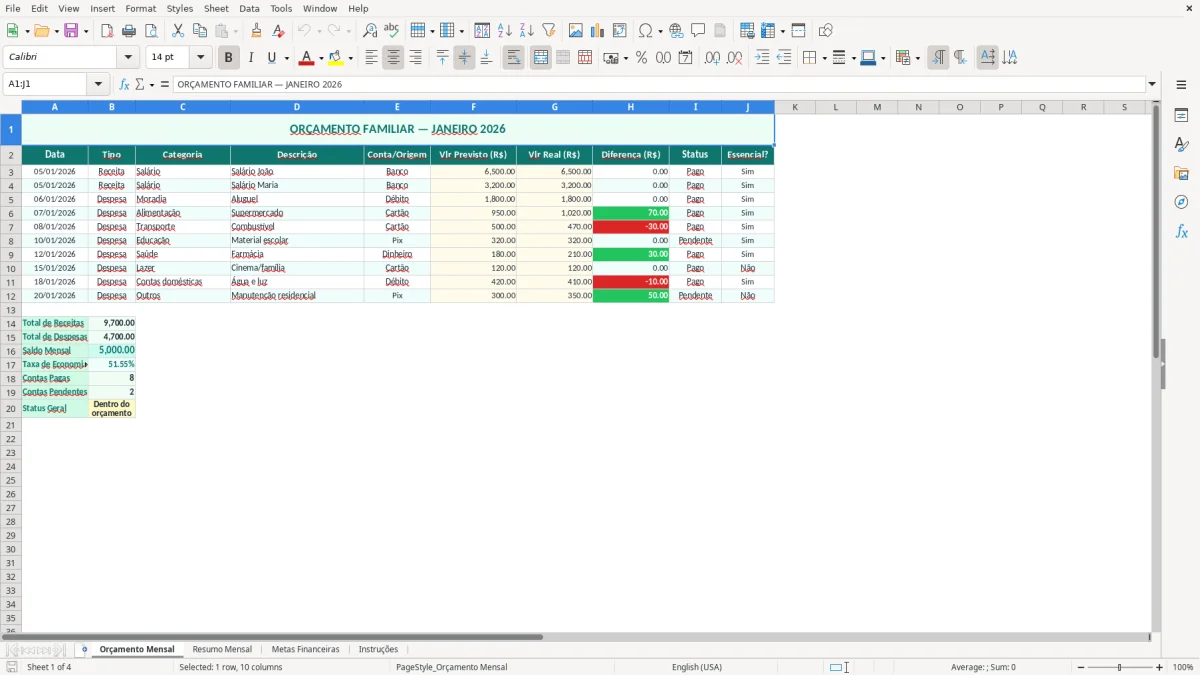This screenshot has height=675, width=1200.
Task: Open Print Preview from the toolbar
Action: point(151,31)
